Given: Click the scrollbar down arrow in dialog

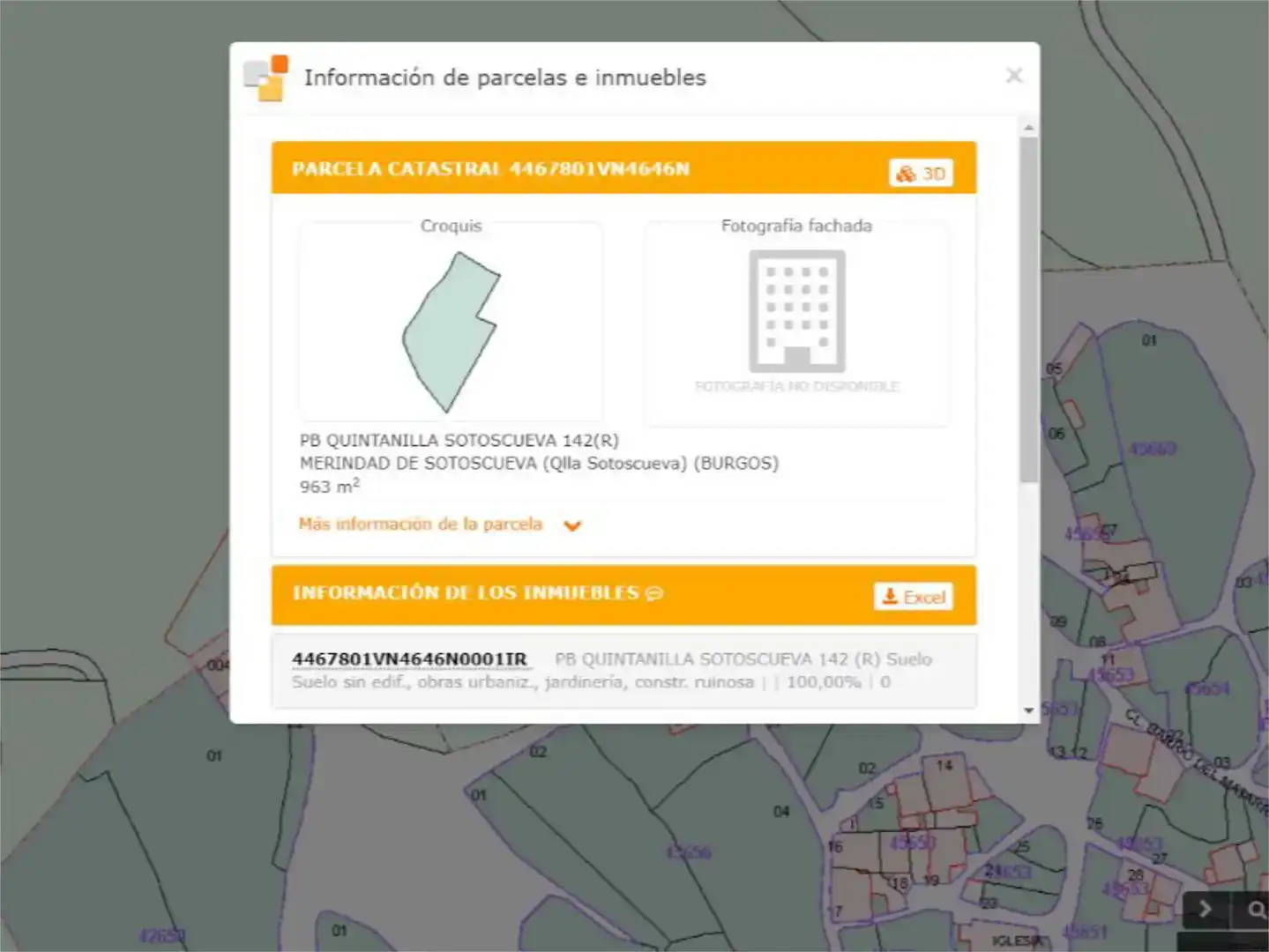Looking at the screenshot, I should point(1028,710).
